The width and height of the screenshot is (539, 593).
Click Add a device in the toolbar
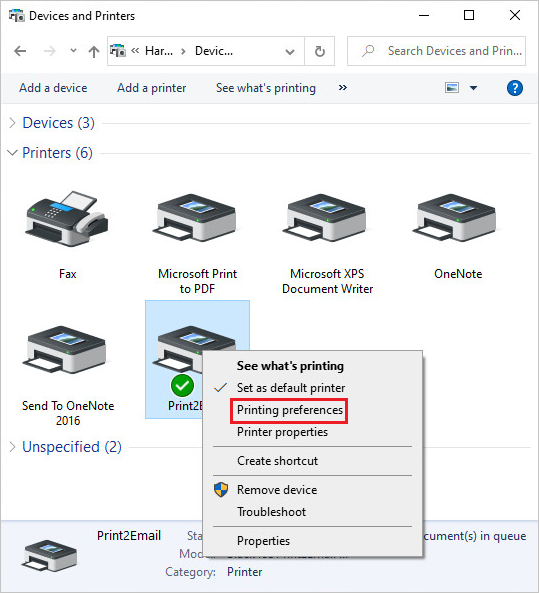tap(53, 88)
